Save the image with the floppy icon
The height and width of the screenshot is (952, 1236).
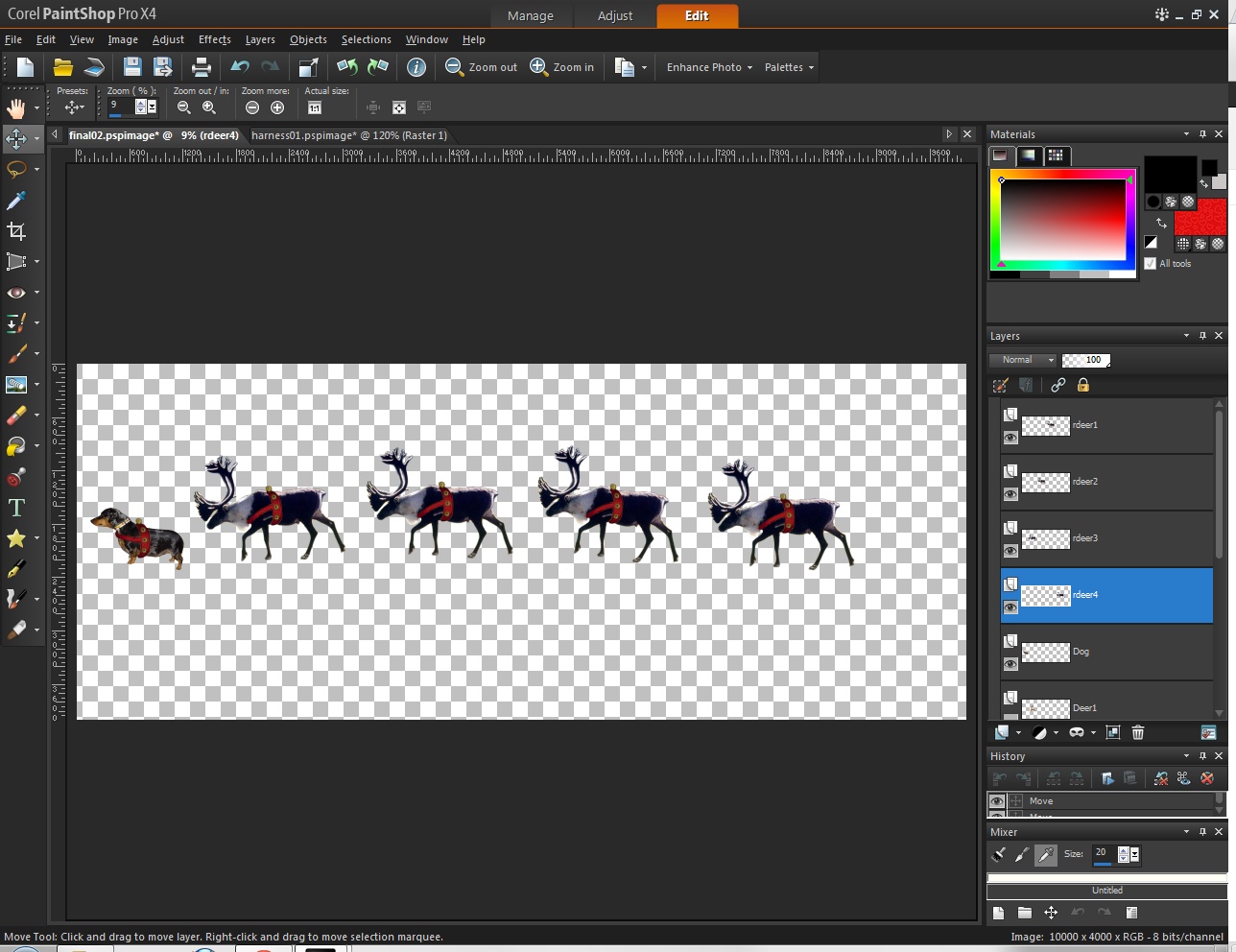132,67
